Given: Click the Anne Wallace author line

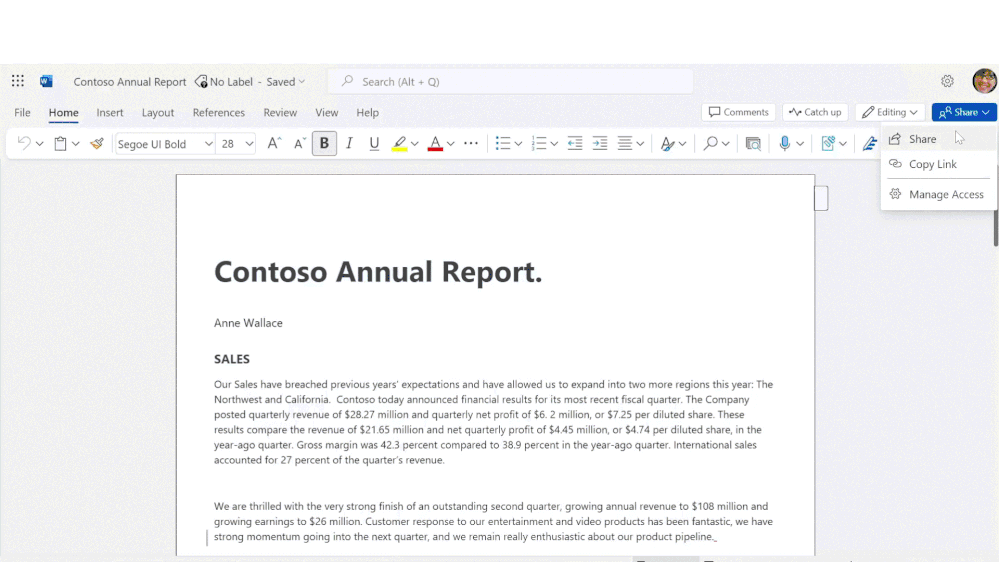Looking at the screenshot, I should click(248, 323).
